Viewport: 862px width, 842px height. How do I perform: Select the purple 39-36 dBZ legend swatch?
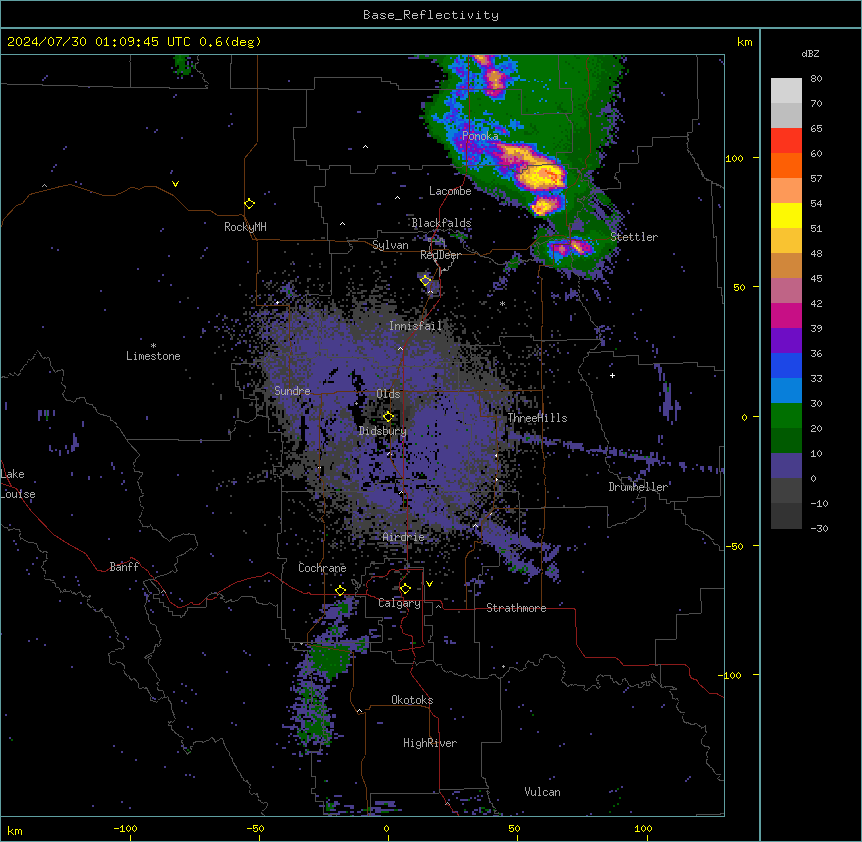coord(786,341)
